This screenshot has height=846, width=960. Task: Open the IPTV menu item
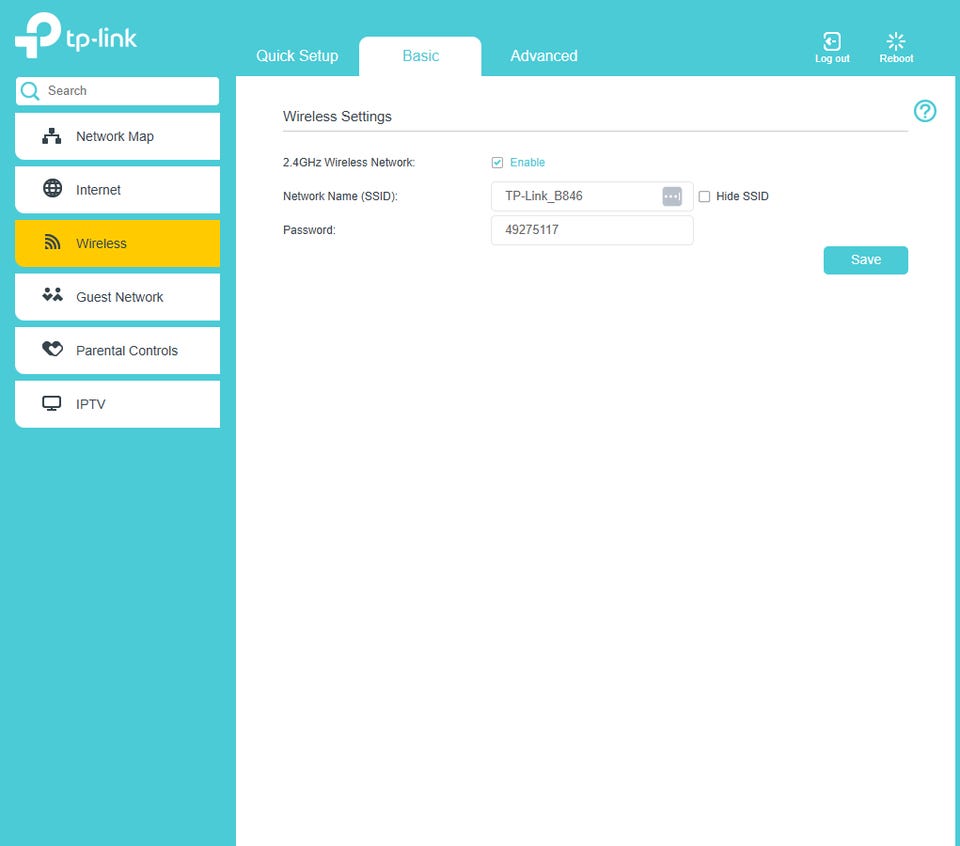click(118, 404)
